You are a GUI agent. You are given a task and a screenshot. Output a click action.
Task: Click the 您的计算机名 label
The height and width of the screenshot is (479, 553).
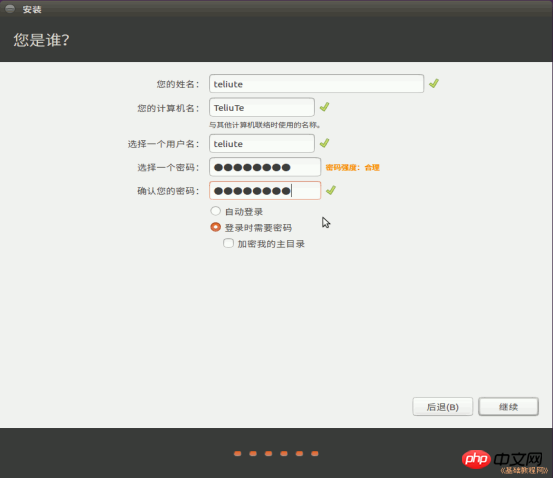pos(168,108)
